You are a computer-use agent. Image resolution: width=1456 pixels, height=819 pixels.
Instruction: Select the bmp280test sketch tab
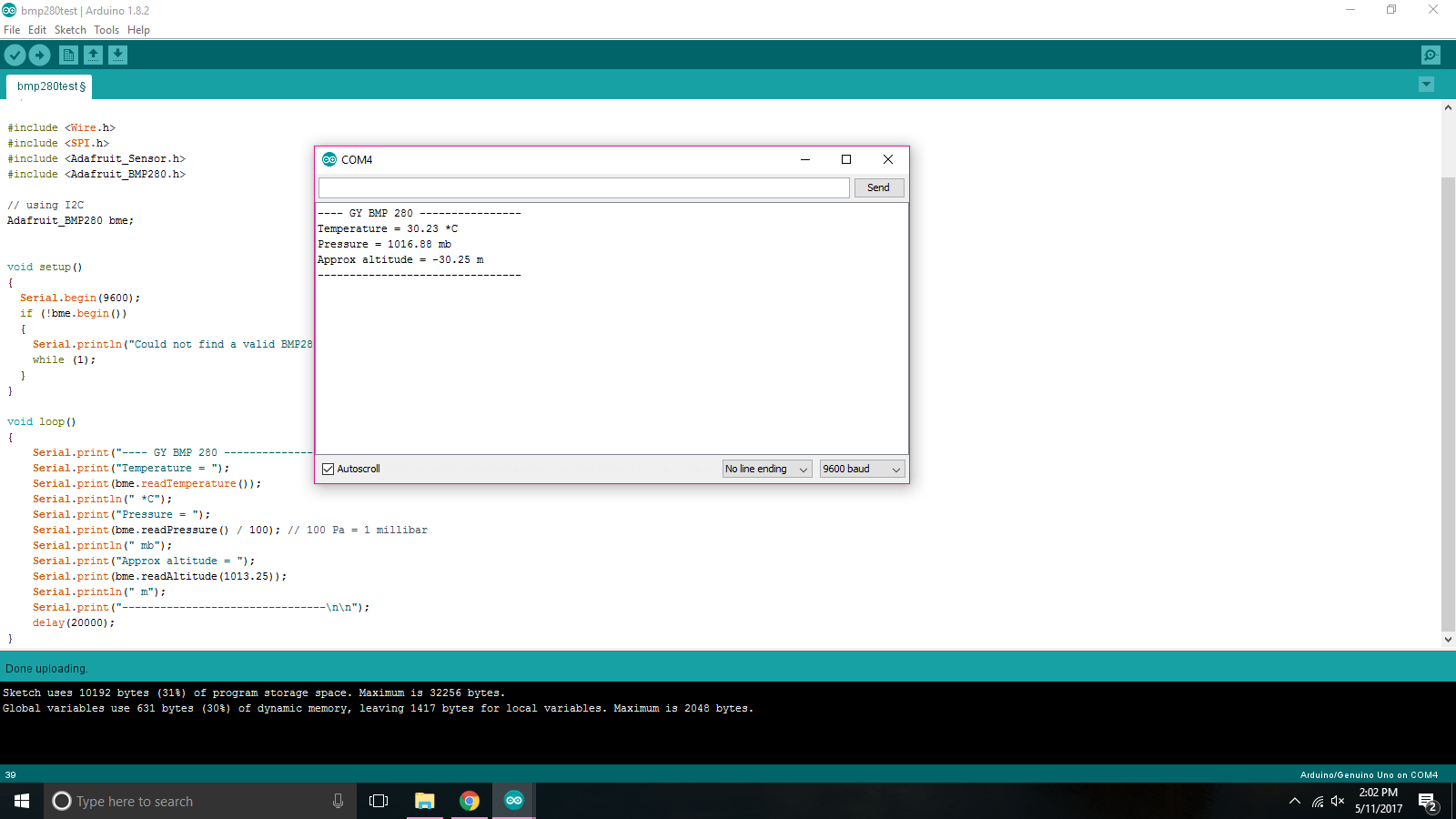pyautogui.click(x=50, y=86)
